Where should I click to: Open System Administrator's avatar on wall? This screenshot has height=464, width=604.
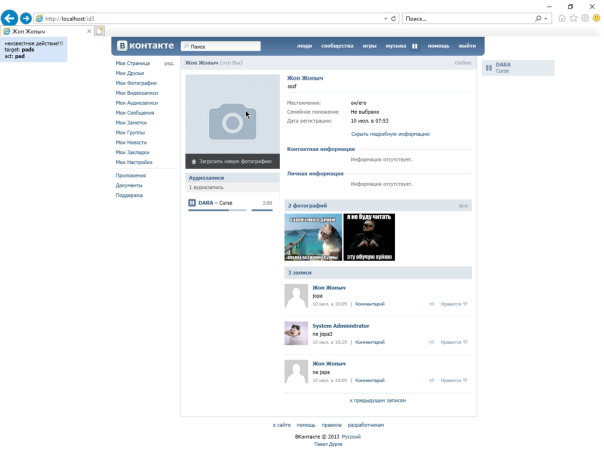tap(296, 333)
